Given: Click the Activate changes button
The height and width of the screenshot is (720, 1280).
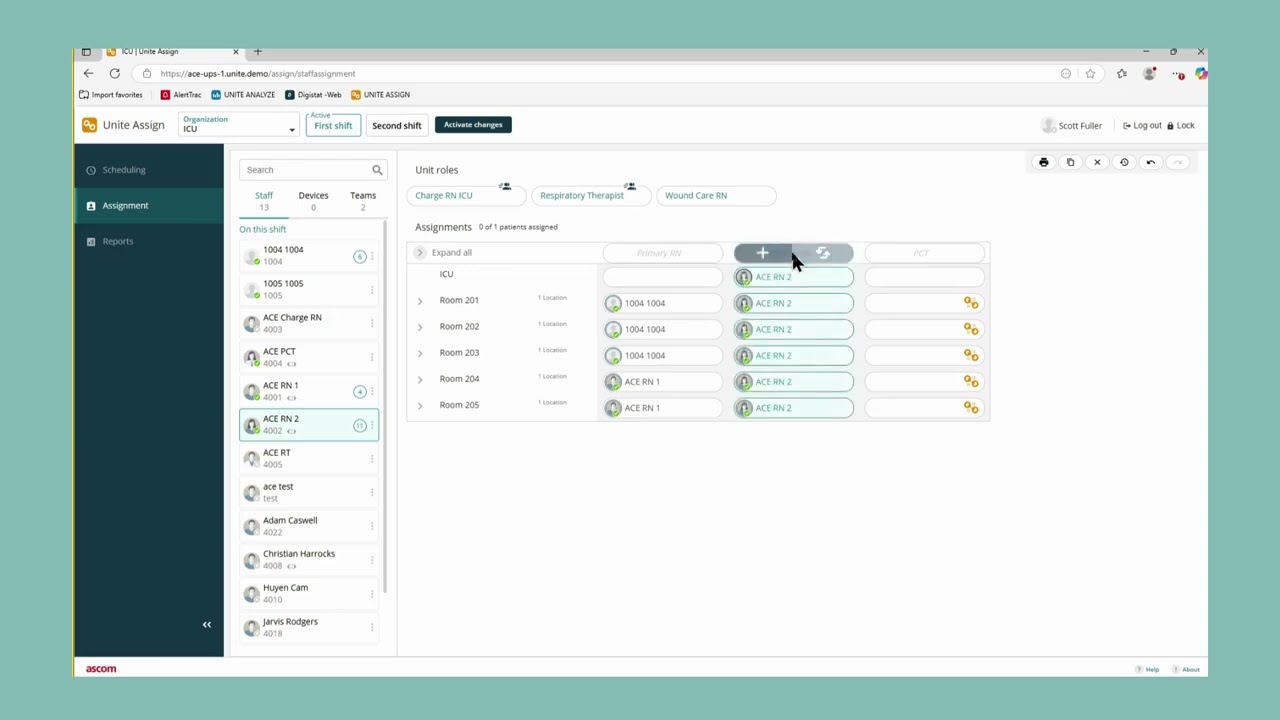Looking at the screenshot, I should (x=473, y=125).
